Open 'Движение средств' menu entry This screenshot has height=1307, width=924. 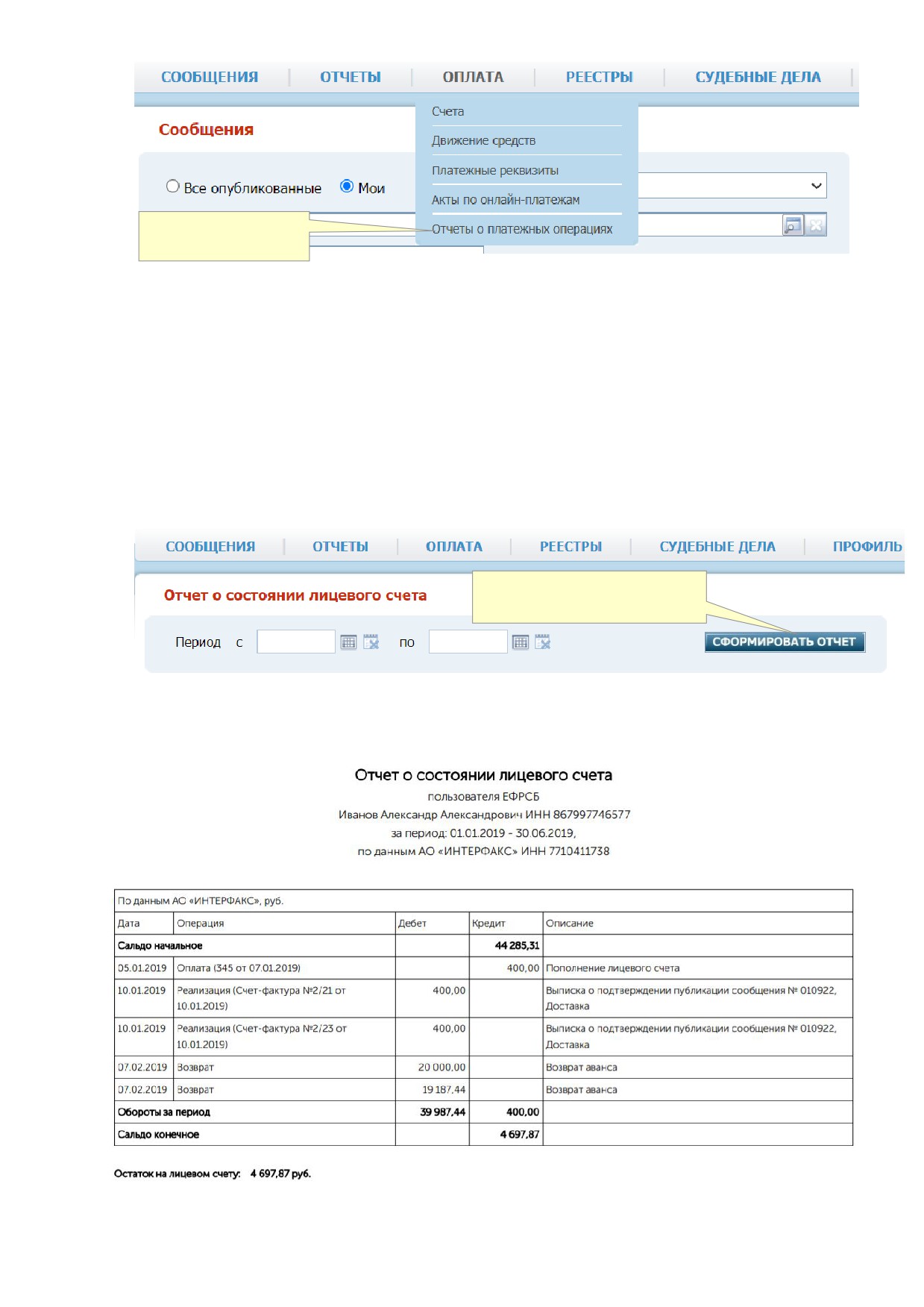483,140
